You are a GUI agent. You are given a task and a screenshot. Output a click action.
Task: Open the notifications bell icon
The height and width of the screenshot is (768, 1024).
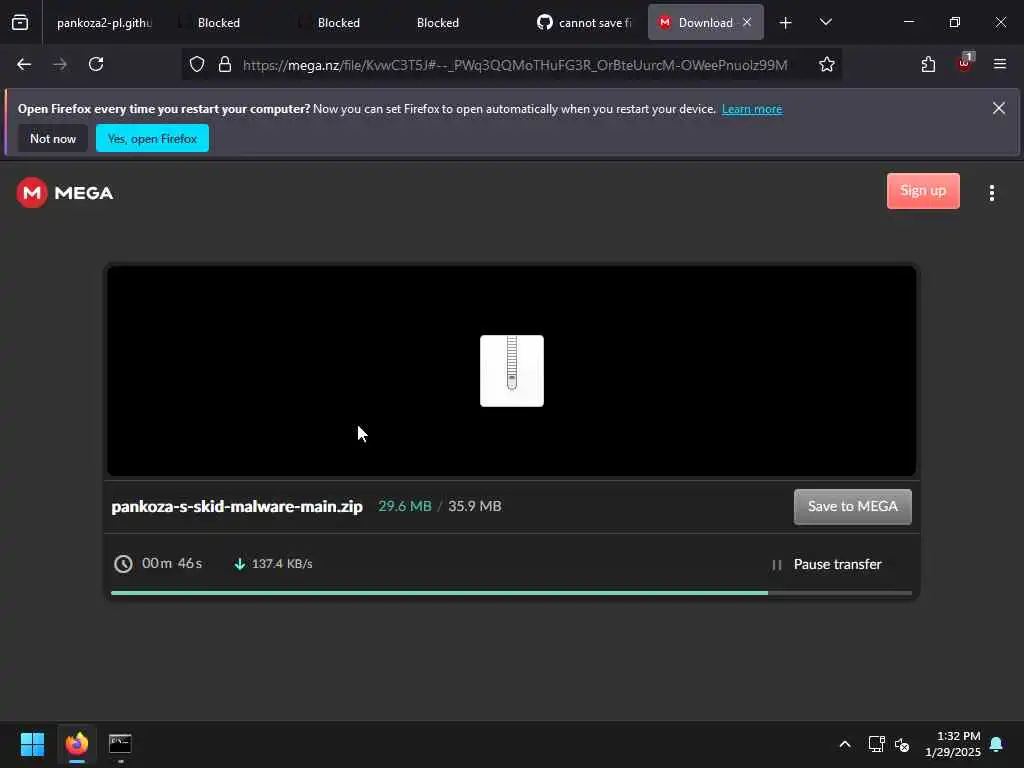coord(997,744)
